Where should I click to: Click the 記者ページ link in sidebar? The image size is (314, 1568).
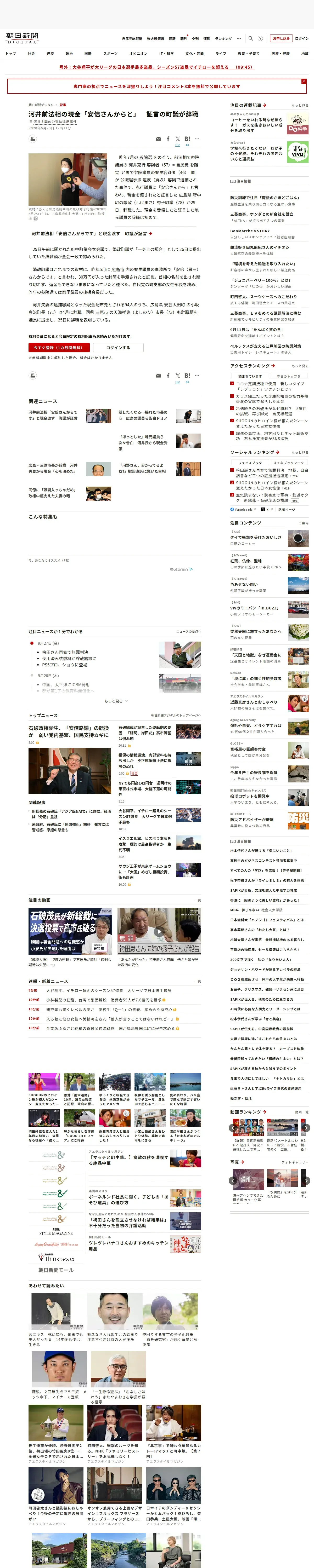(287, 510)
